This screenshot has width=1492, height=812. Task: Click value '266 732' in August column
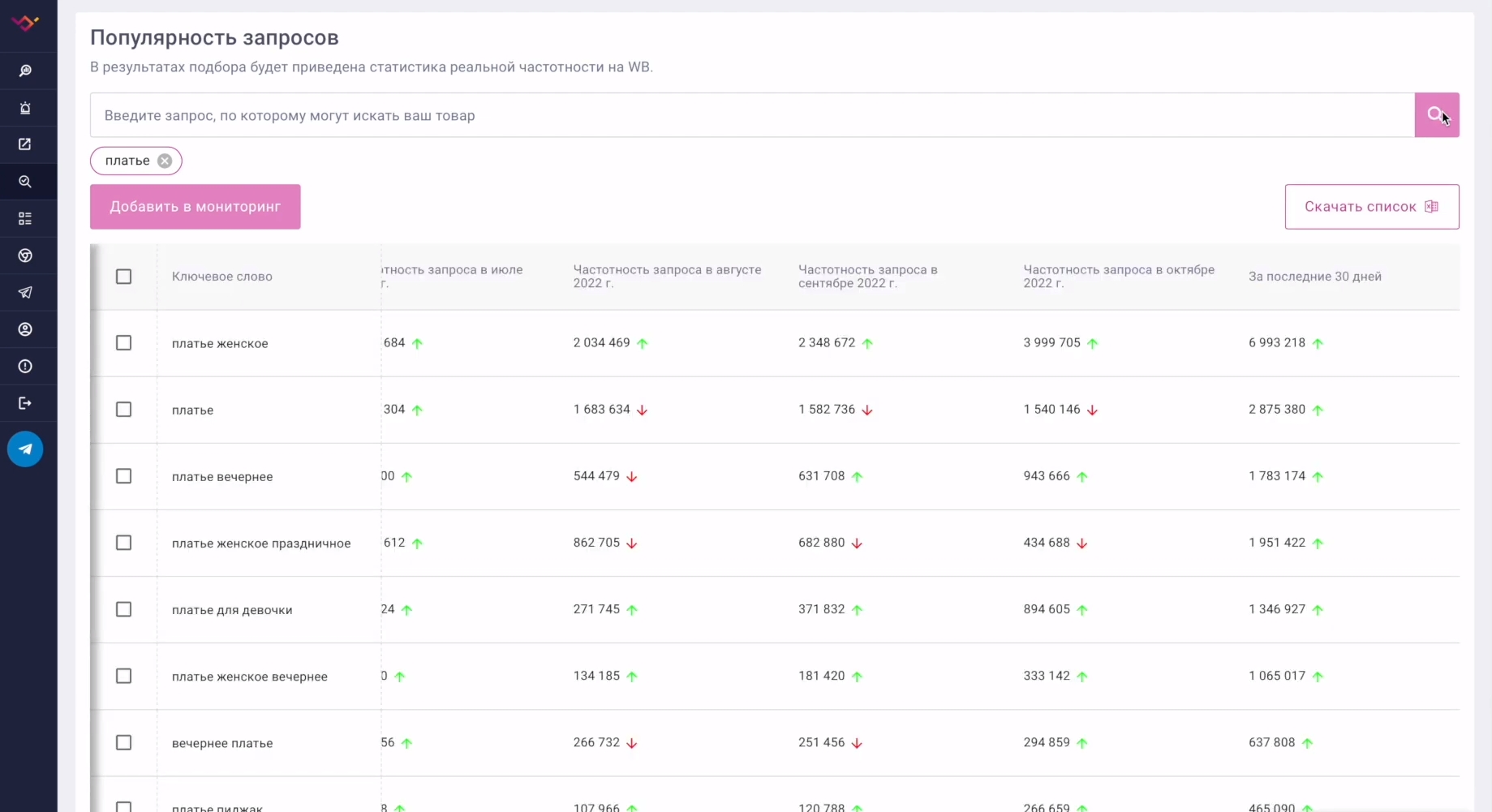tap(596, 742)
